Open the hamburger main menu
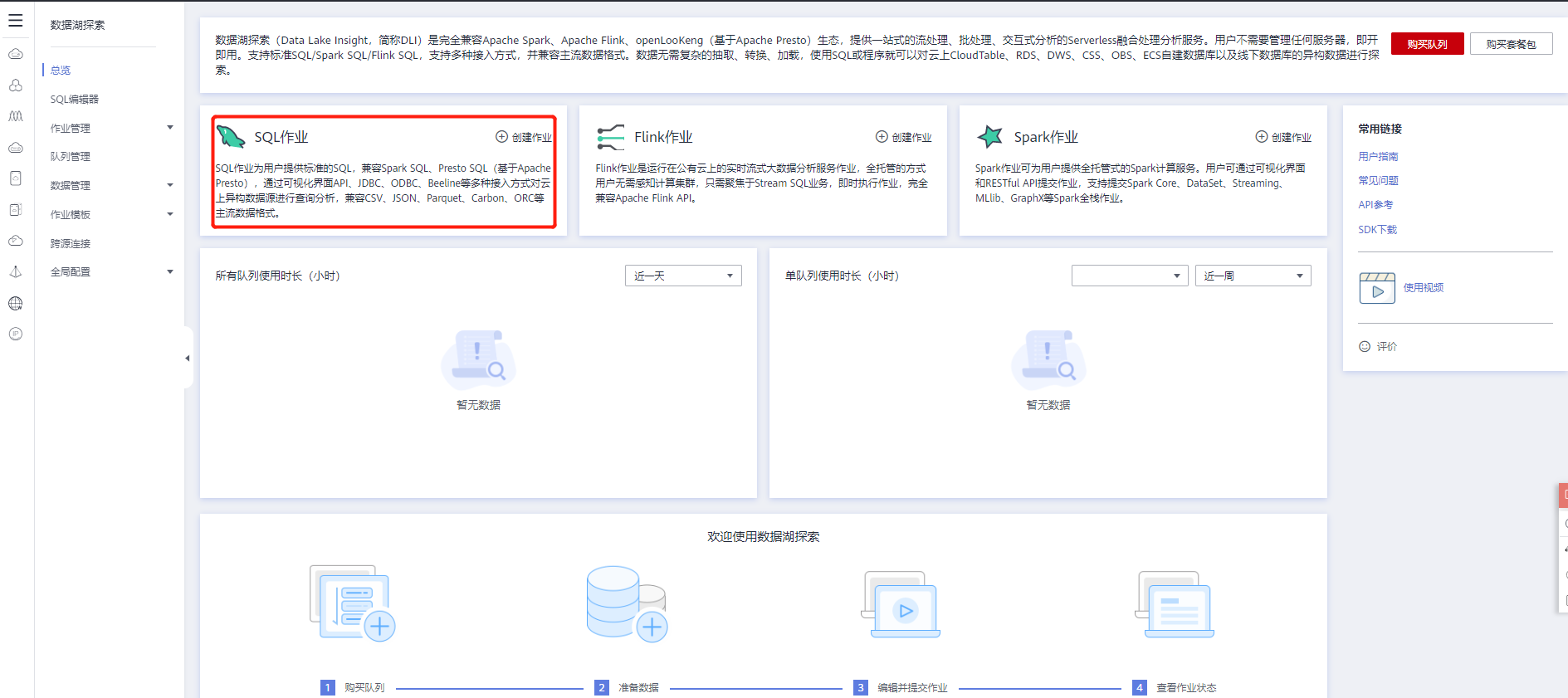Screen dimensions: 1568x698 [16, 21]
